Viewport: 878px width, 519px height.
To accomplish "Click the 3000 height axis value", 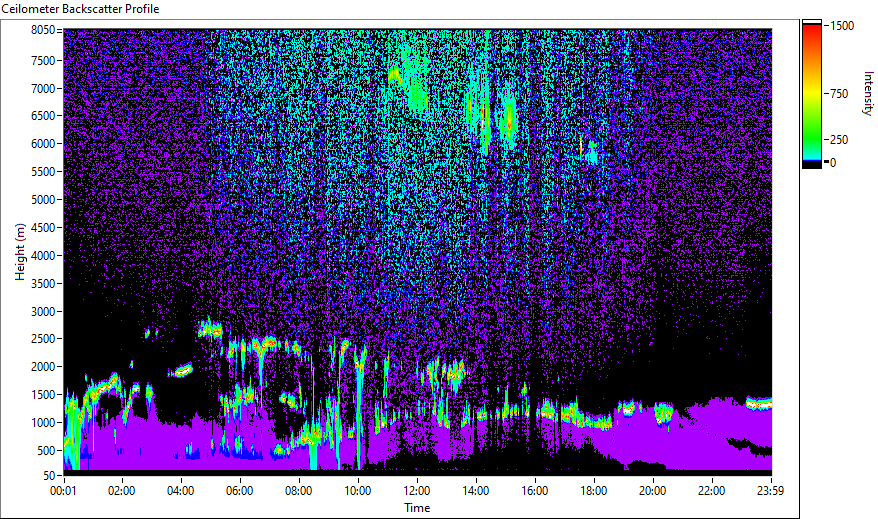I will [43, 312].
